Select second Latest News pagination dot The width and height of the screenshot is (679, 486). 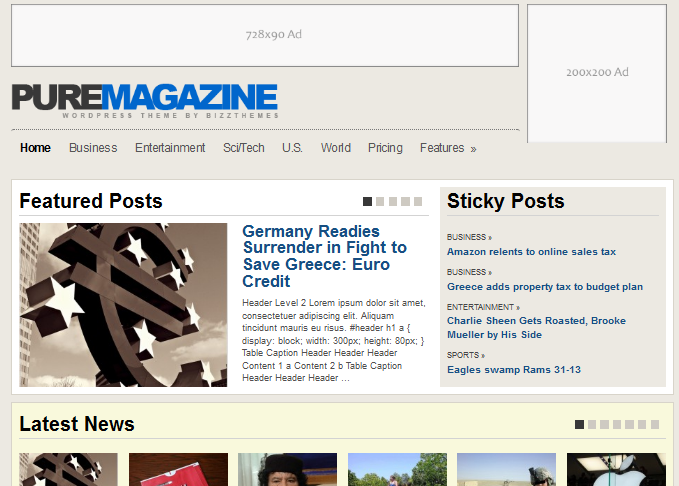pyautogui.click(x=592, y=424)
